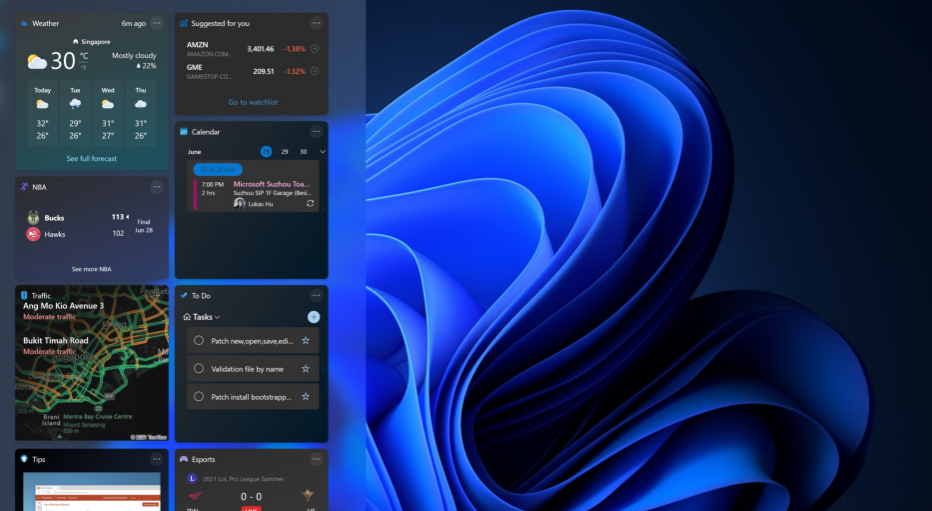Click 2021 LoL Pro League Summer title
932x511 pixels.
tap(243, 479)
